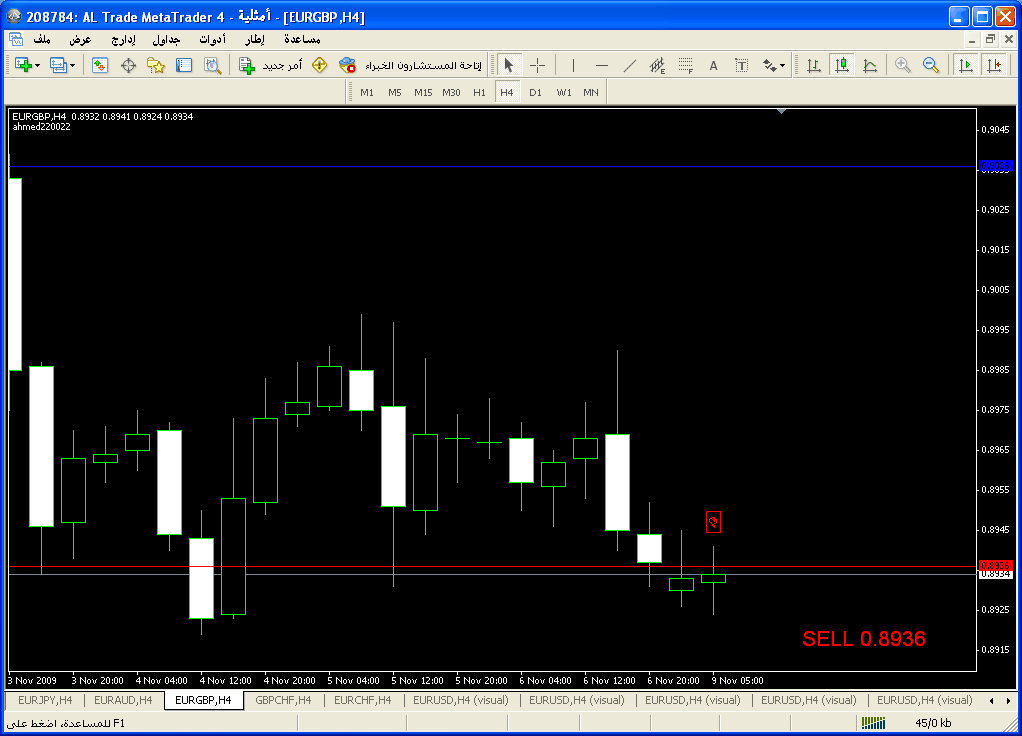Expand the new chart dropdown arrow
This screenshot has height=736, width=1022.
[37, 65]
